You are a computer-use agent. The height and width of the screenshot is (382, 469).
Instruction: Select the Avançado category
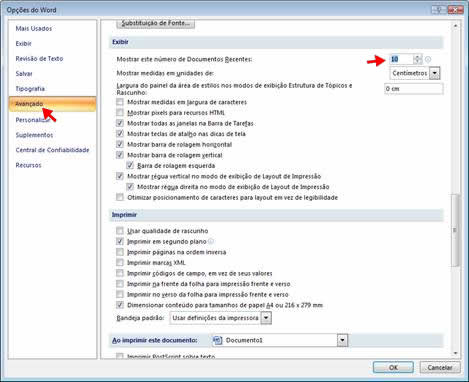pos(52,104)
